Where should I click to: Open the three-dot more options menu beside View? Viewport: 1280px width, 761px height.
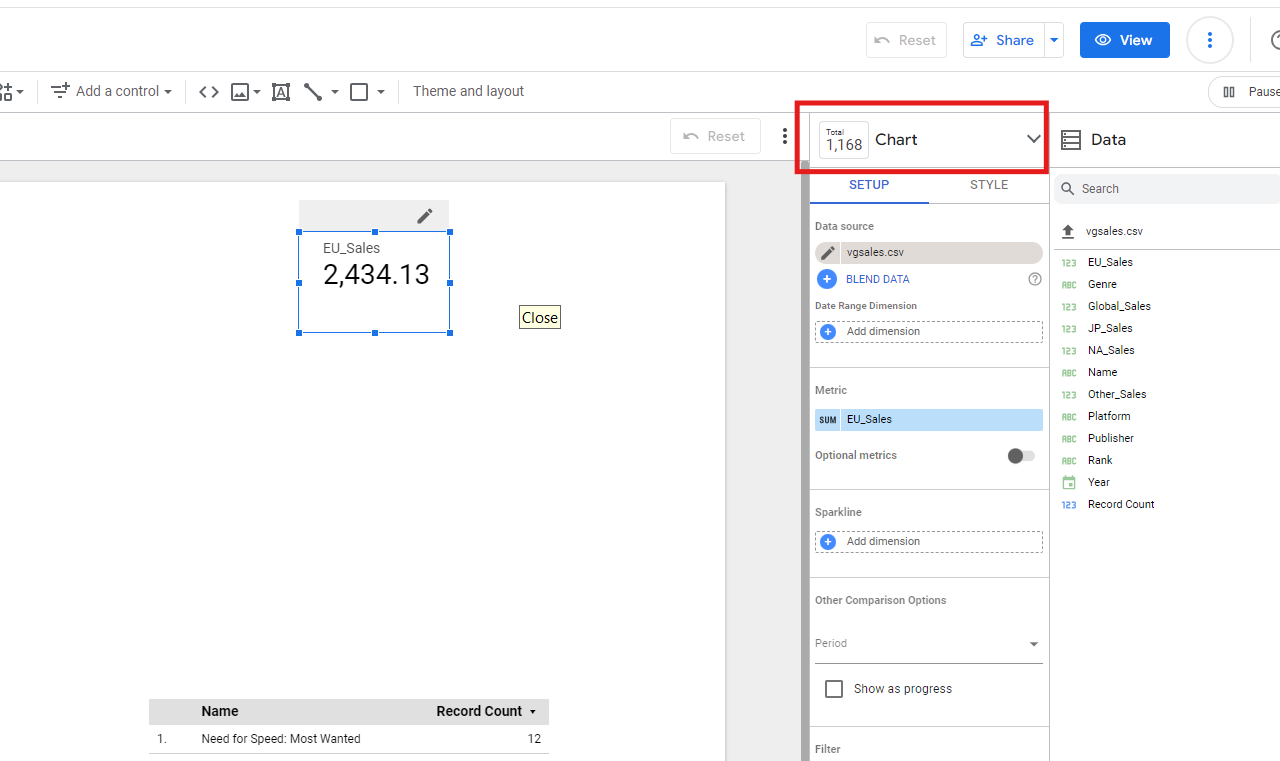pos(1209,40)
